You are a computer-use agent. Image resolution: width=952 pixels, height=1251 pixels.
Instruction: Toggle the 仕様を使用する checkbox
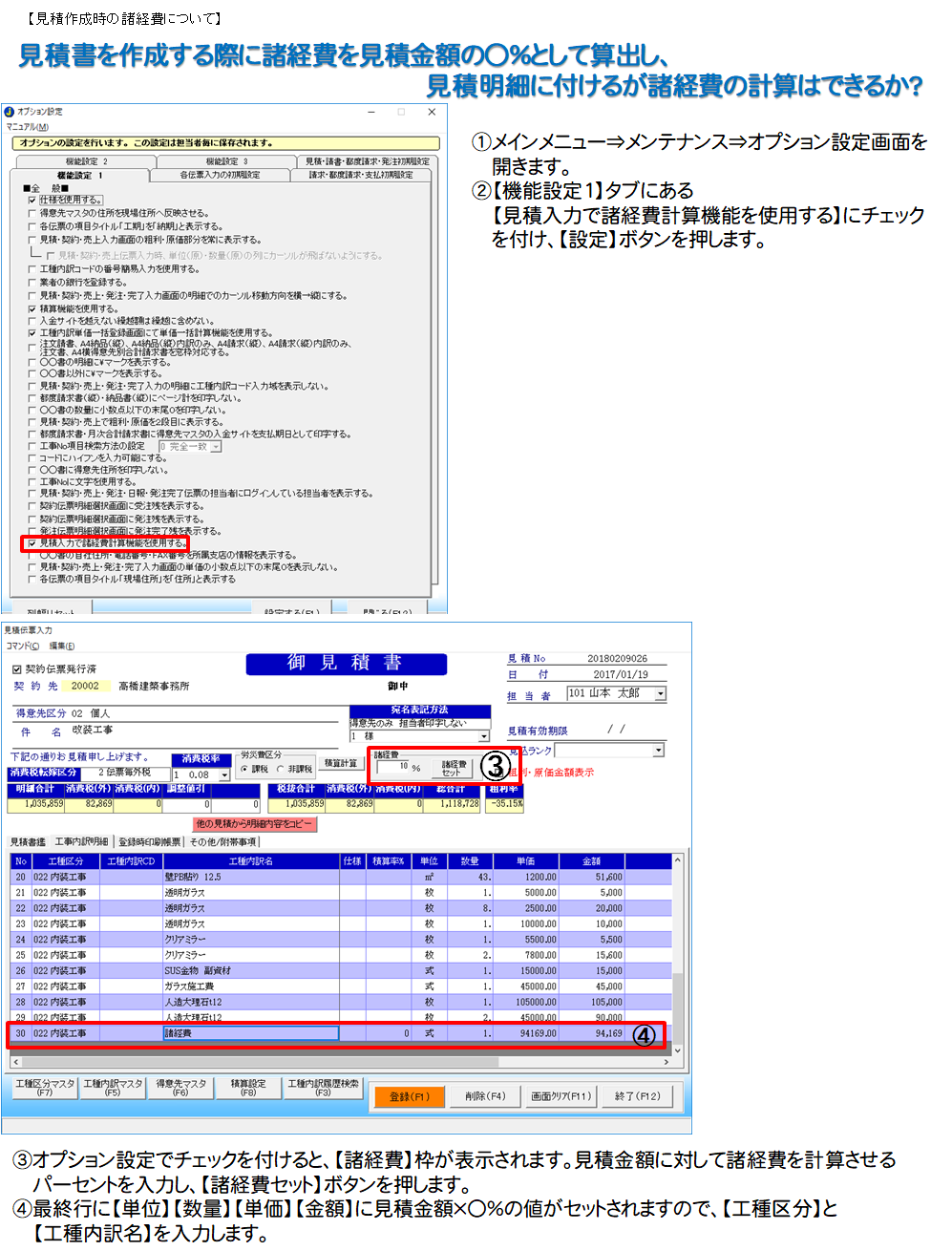pyautogui.click(x=32, y=201)
